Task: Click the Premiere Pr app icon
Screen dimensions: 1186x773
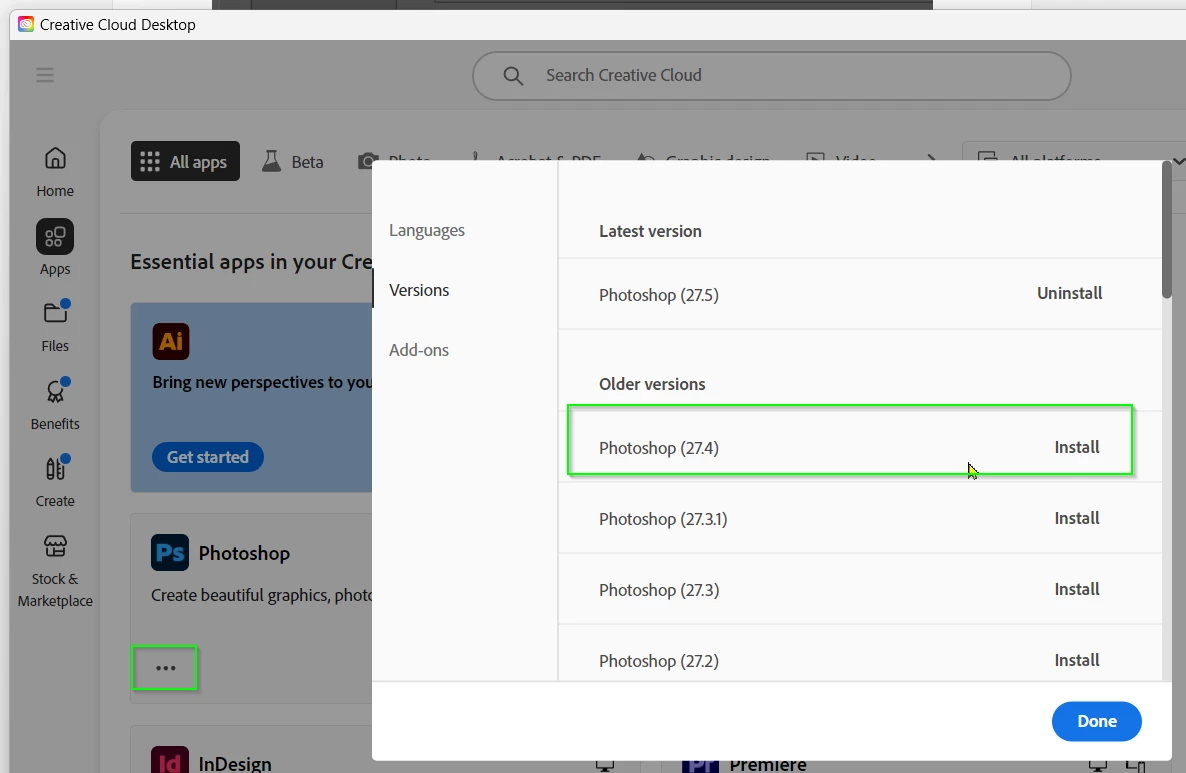Action: coord(700,765)
